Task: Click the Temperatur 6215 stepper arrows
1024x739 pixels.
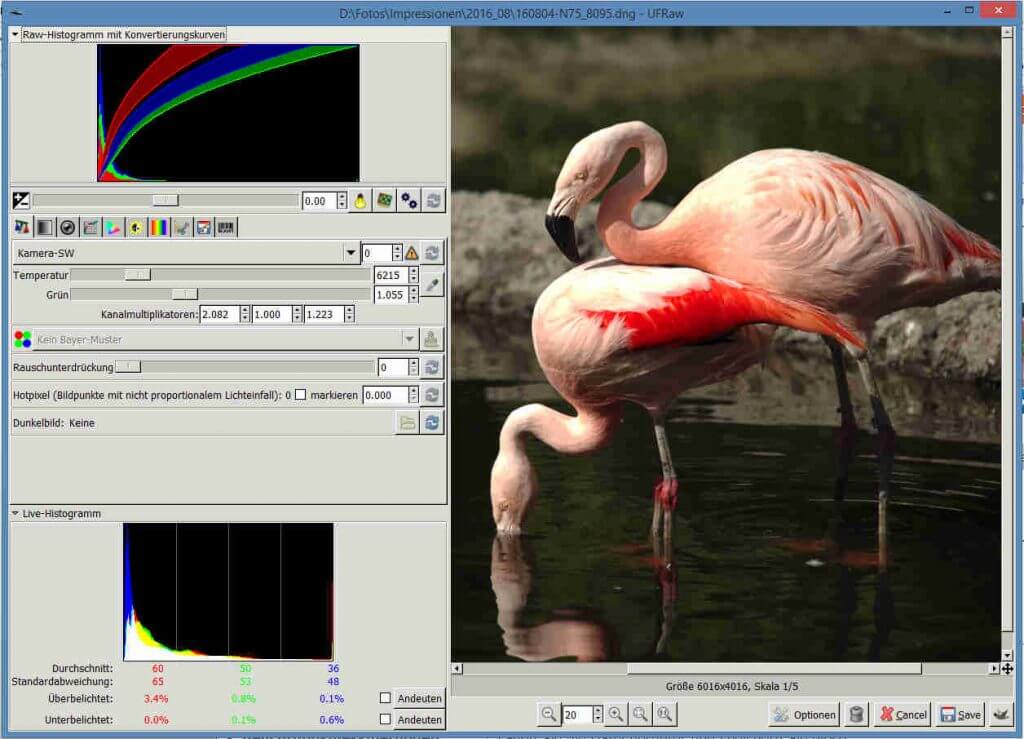Action: tap(413, 275)
